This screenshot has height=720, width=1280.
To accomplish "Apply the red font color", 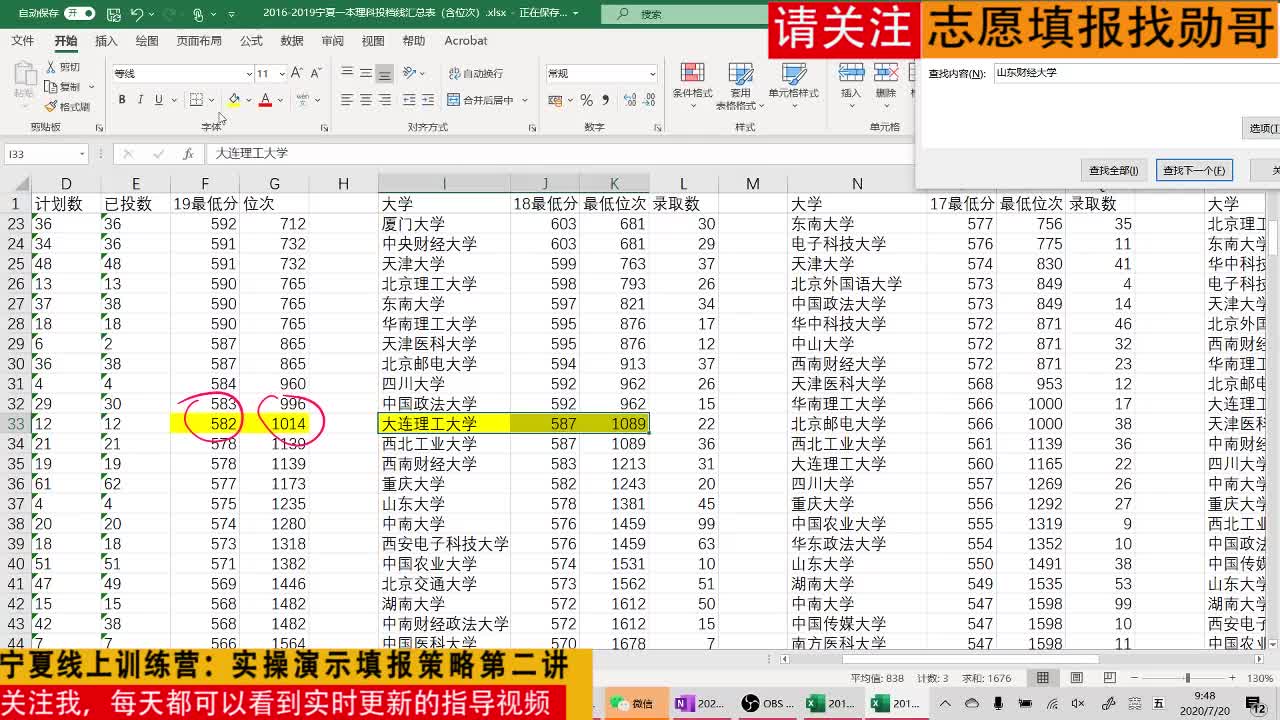I will [x=265, y=100].
